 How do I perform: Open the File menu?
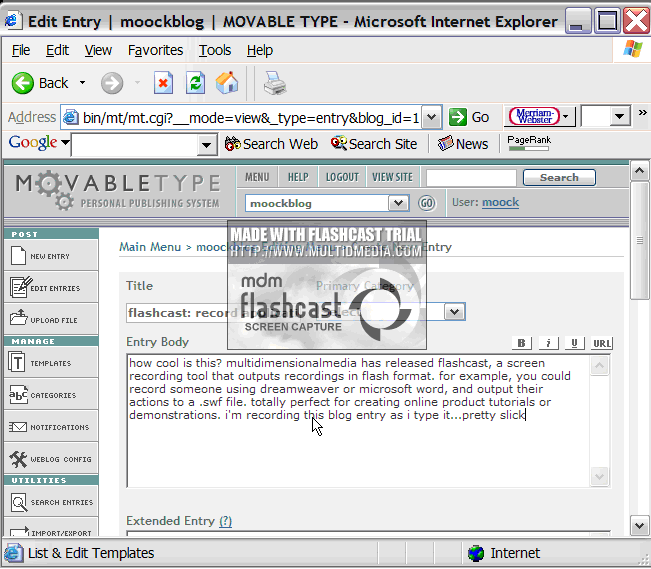pyautogui.click(x=21, y=50)
